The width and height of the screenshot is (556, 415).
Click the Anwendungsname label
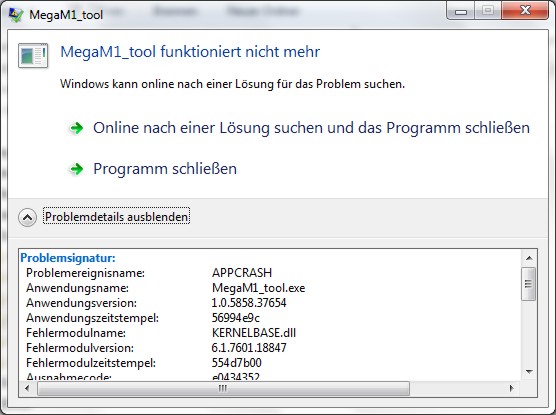pos(77,288)
